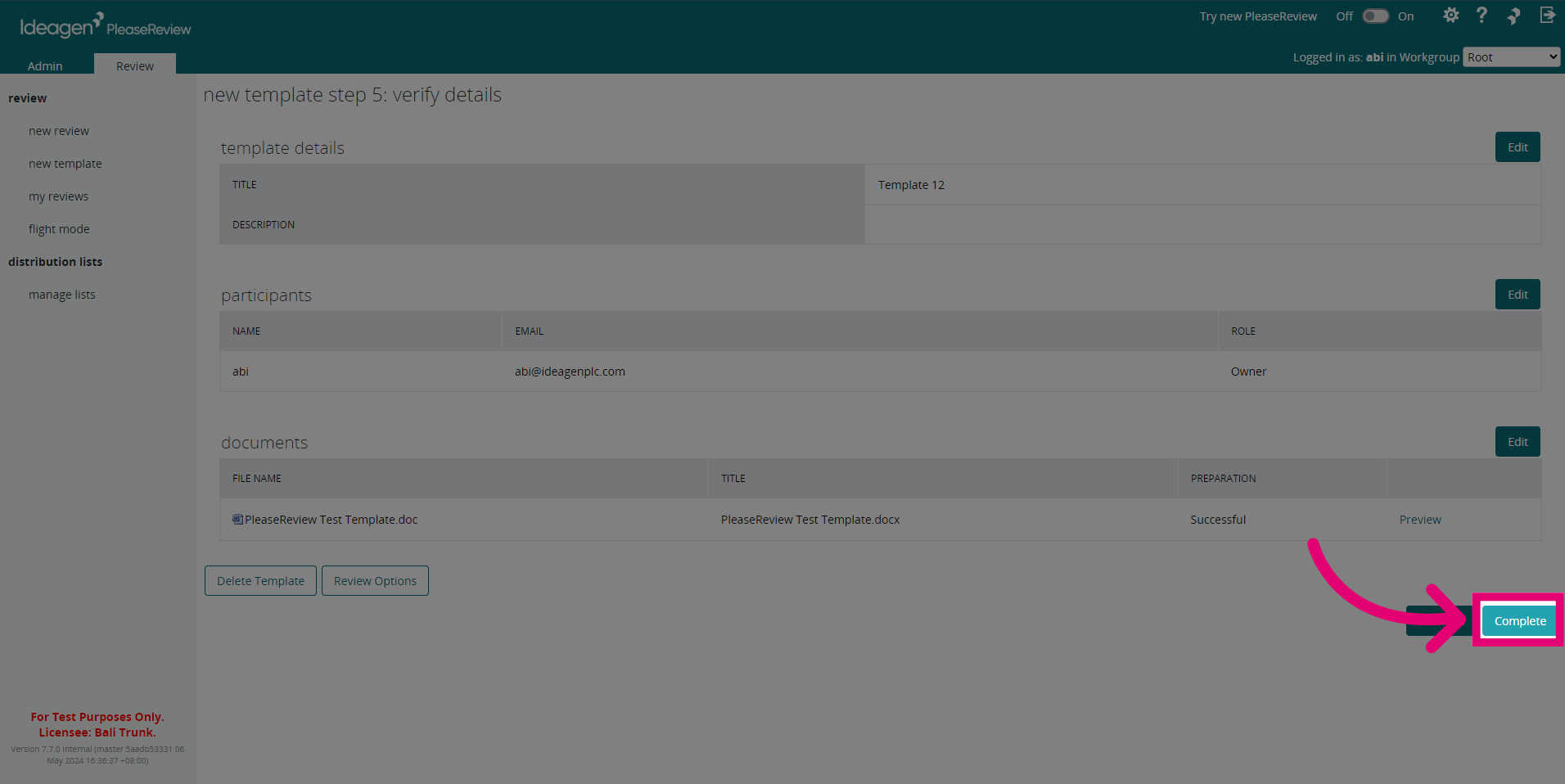
Task: Edit the template details section
Action: 1518,147
